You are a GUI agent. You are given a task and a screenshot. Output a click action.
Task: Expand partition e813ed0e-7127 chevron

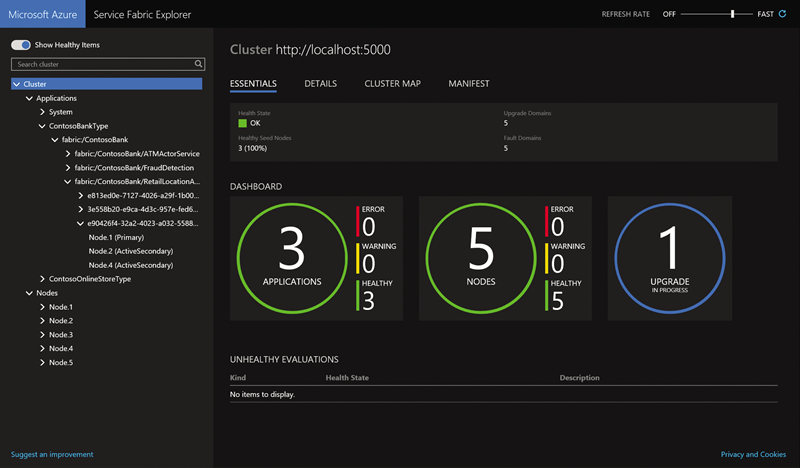pos(81,195)
